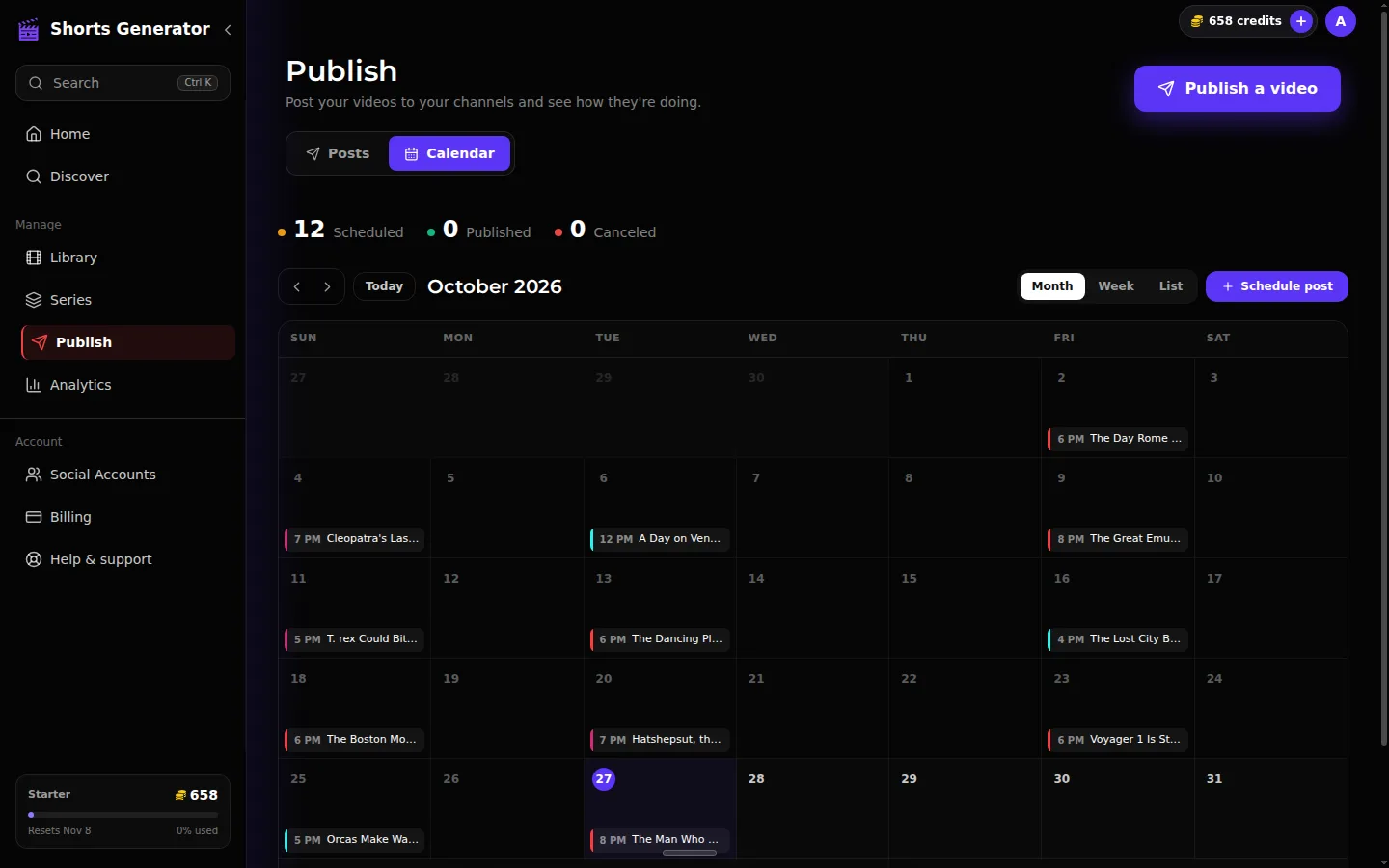Viewport: 1389px width, 868px height.
Task: Click the Help & support lifebuoy icon
Action: click(x=34, y=559)
